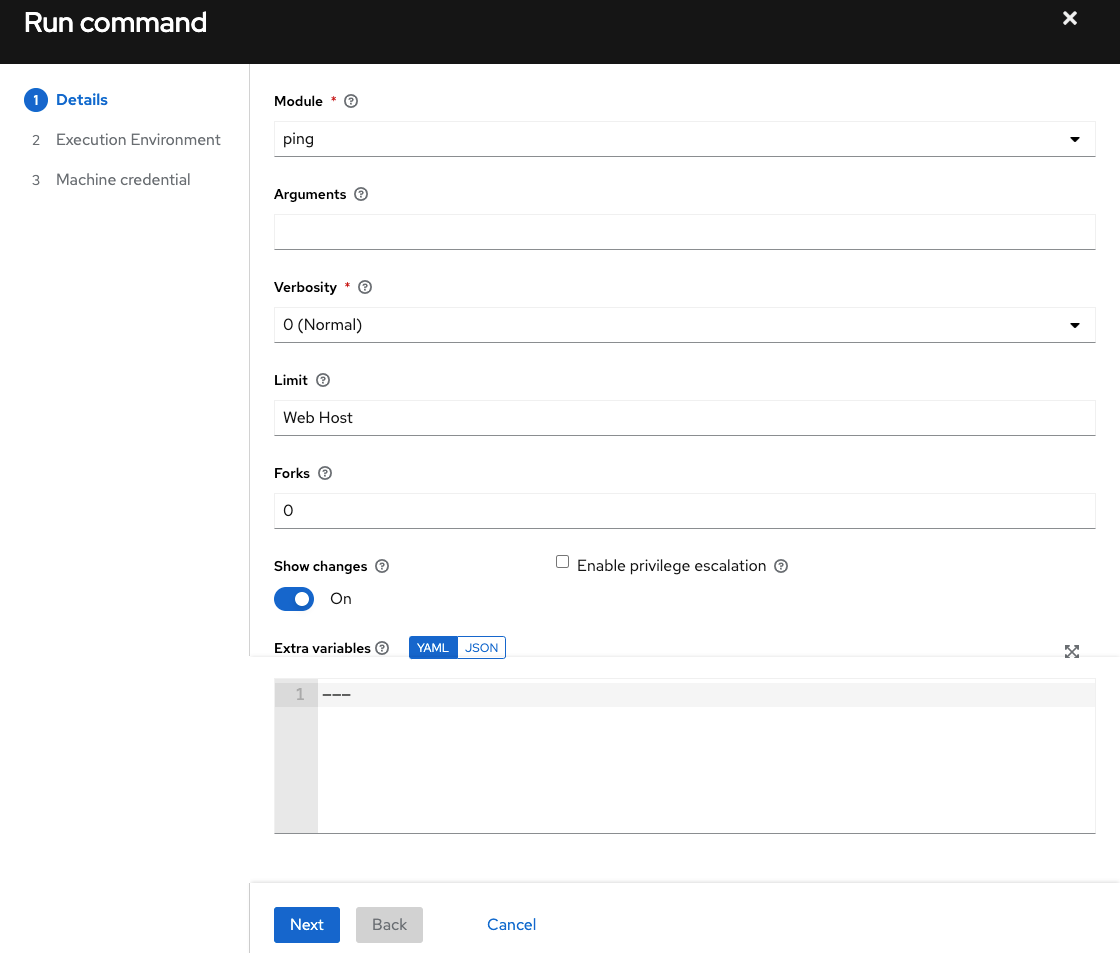Click the Extra variables help icon
The height and width of the screenshot is (953, 1120).
[383, 648]
